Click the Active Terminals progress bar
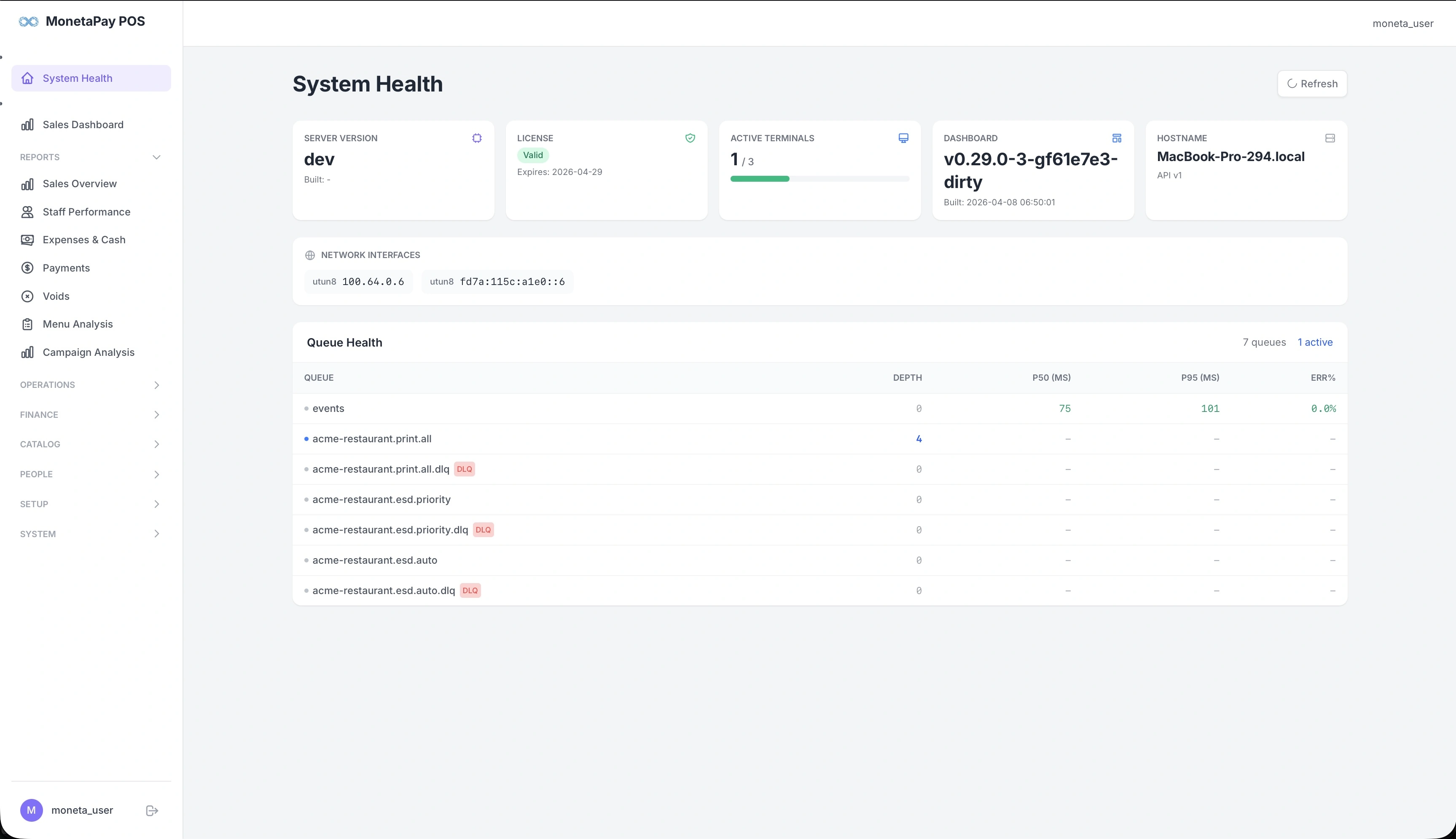 coord(819,179)
